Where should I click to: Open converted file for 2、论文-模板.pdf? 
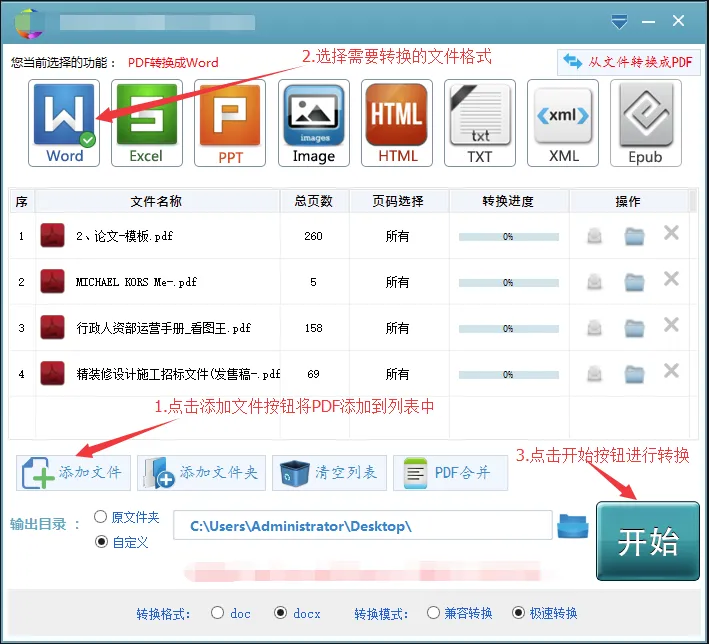[x=595, y=236]
